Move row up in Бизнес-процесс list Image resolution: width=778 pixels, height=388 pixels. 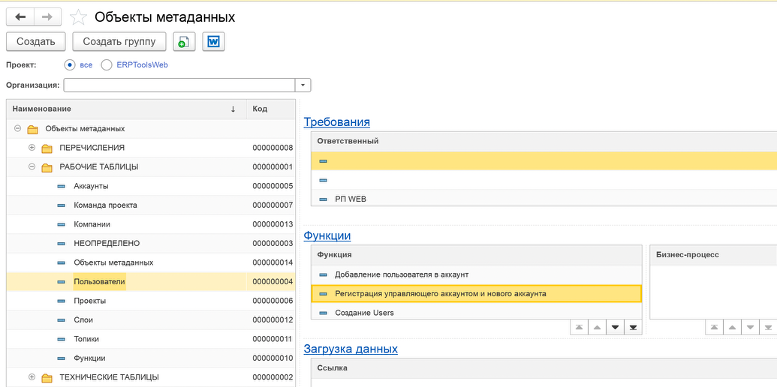732,327
